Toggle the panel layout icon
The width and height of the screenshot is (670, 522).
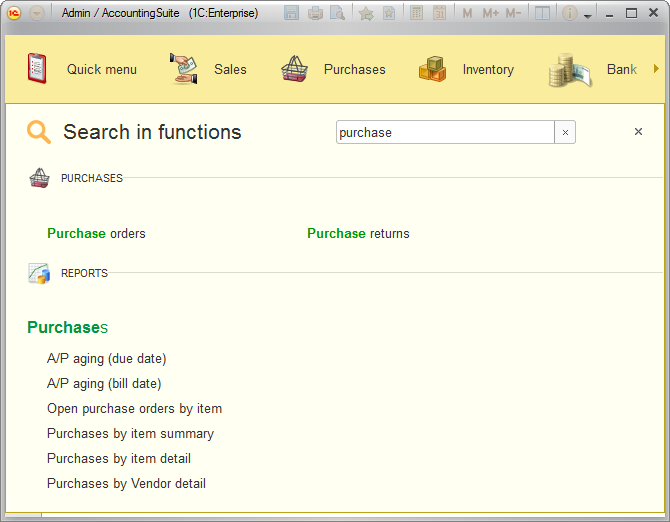pos(542,13)
